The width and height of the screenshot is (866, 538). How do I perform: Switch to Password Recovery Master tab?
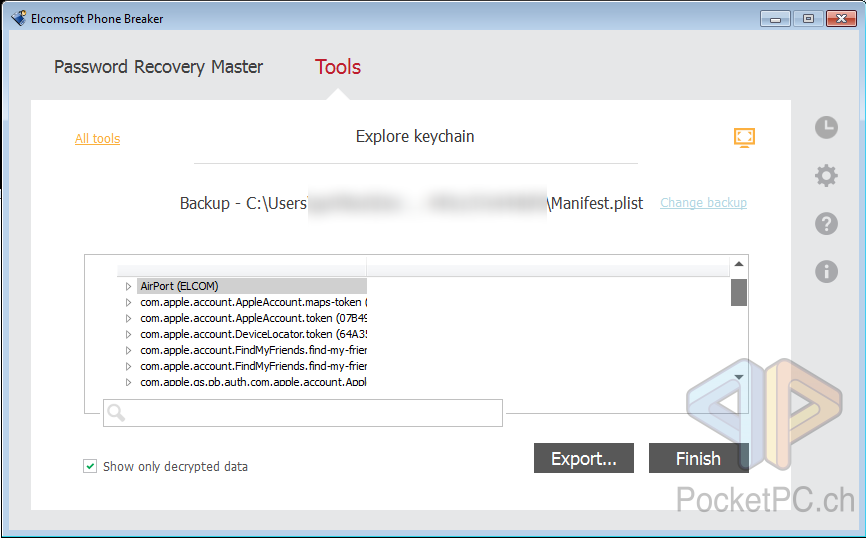click(x=159, y=67)
